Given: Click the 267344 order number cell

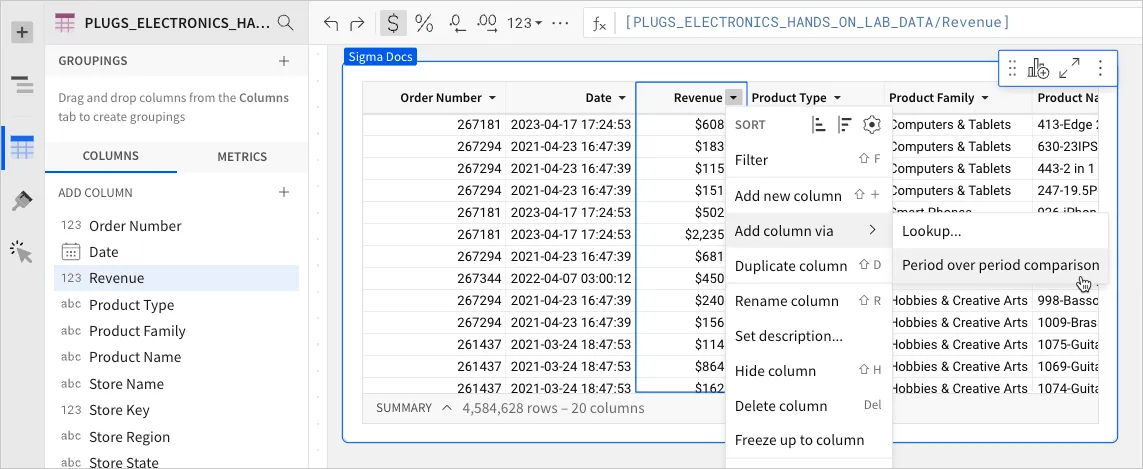Looking at the screenshot, I should point(434,278).
